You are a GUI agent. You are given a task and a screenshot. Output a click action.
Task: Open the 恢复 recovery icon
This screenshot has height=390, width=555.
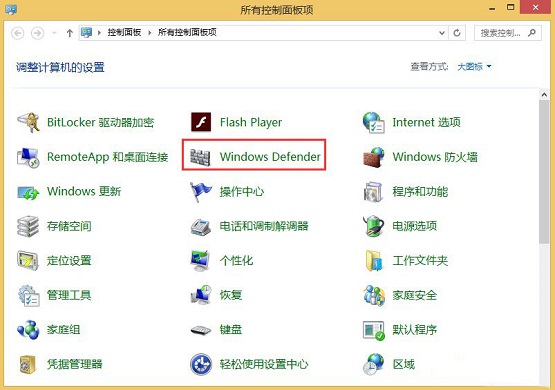pyautogui.click(x=201, y=295)
